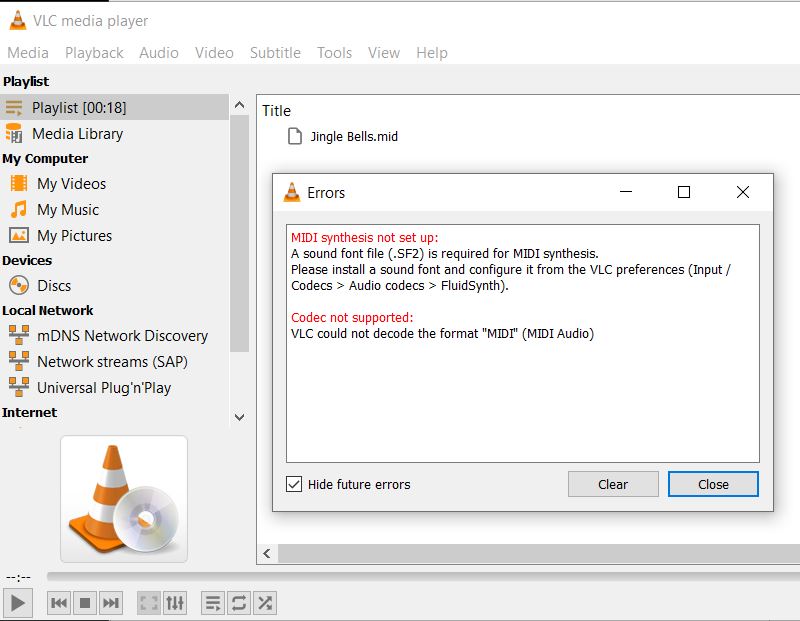This screenshot has height=621, width=800.
Task: Toggle shuffle random playback icon
Action: click(x=265, y=603)
